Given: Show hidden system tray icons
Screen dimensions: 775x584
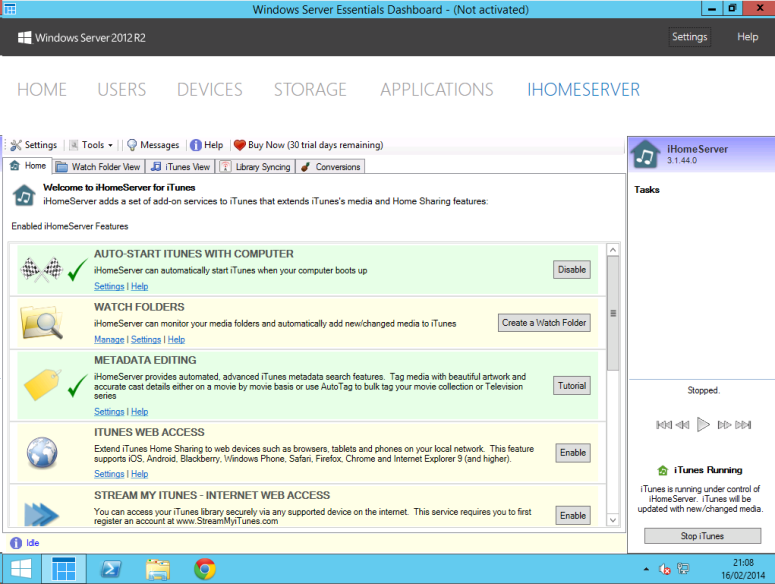Looking at the screenshot, I should (x=646, y=569).
